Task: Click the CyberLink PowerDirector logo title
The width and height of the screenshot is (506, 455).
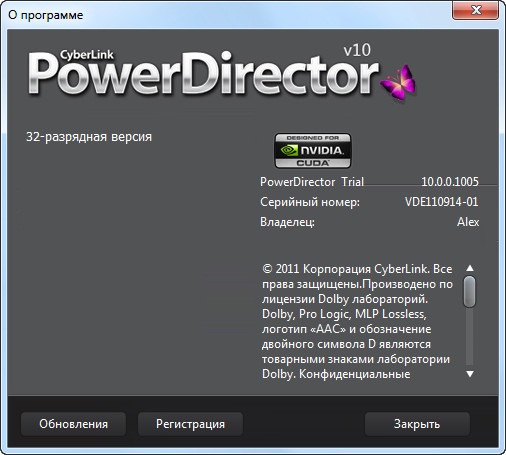Action: click(x=203, y=72)
